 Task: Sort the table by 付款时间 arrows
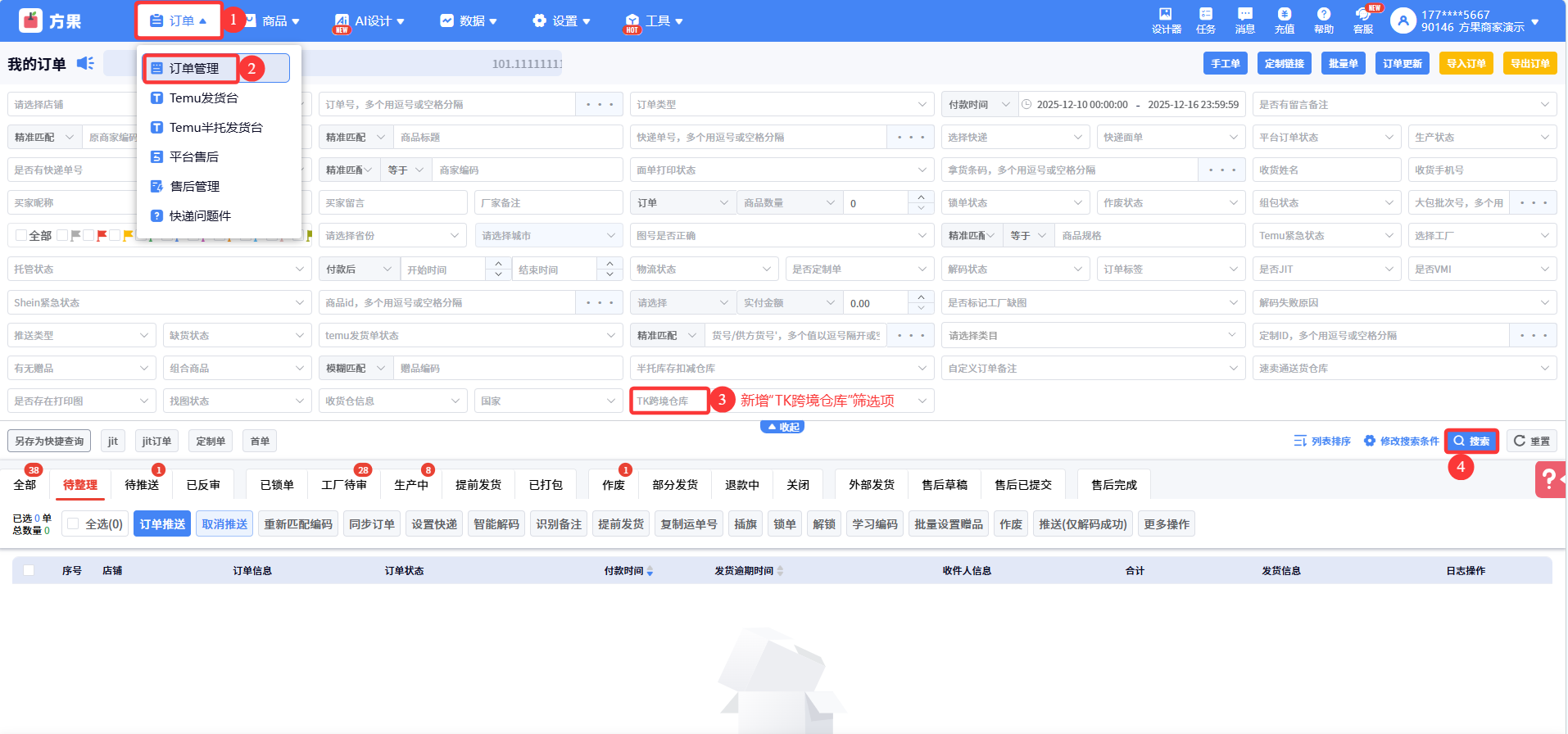point(650,571)
